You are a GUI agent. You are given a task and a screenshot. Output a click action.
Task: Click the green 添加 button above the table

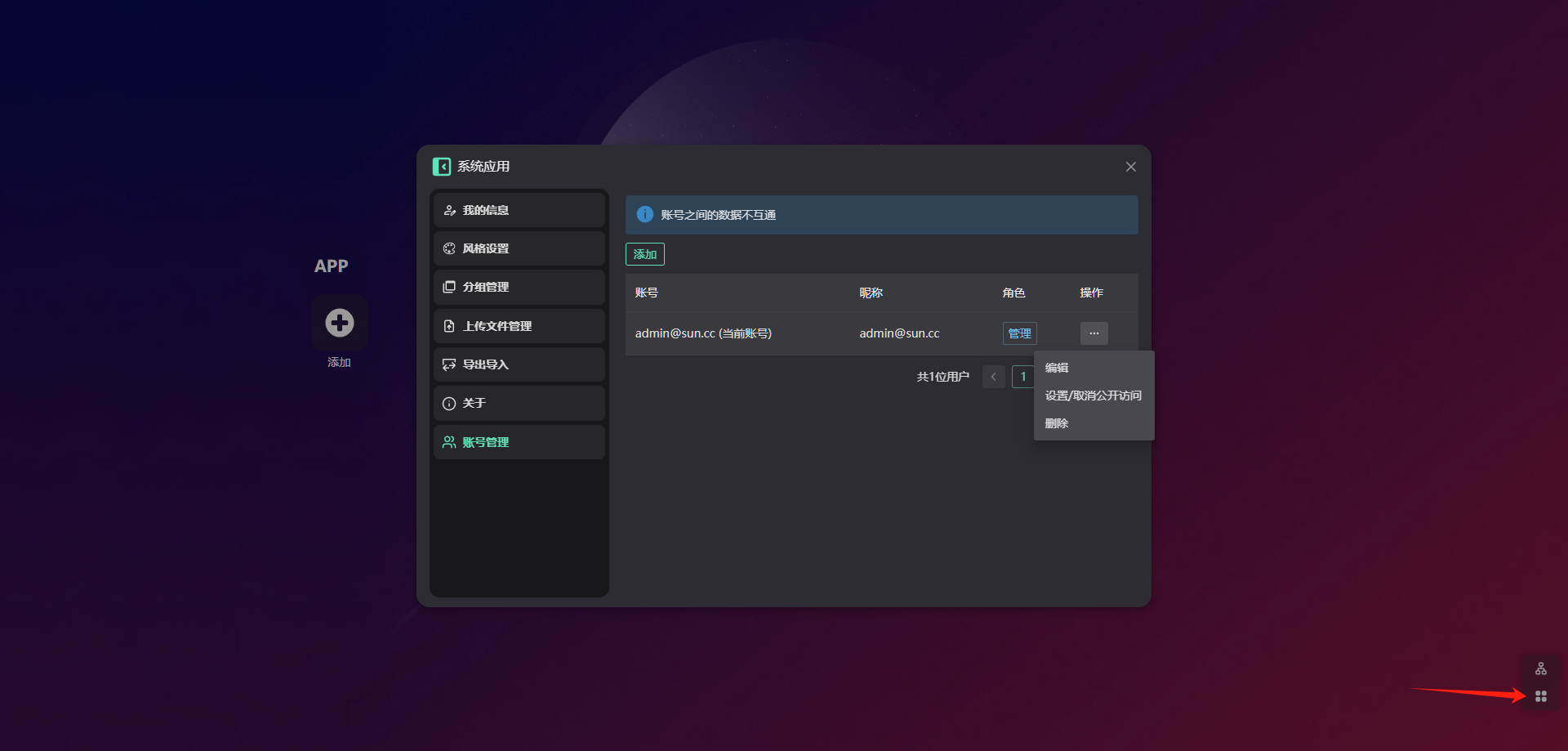point(644,254)
